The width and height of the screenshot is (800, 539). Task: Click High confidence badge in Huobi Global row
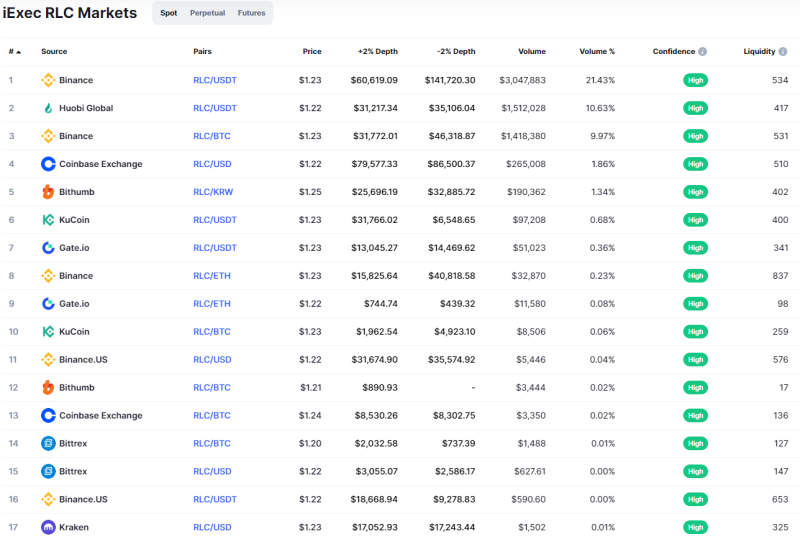point(695,108)
